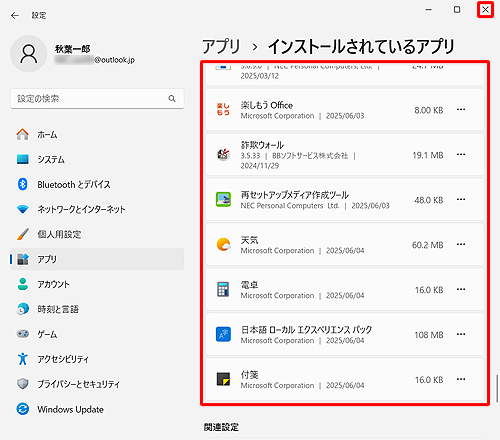Open 個人用設定 settings
The image size is (500, 440).
pos(97,234)
